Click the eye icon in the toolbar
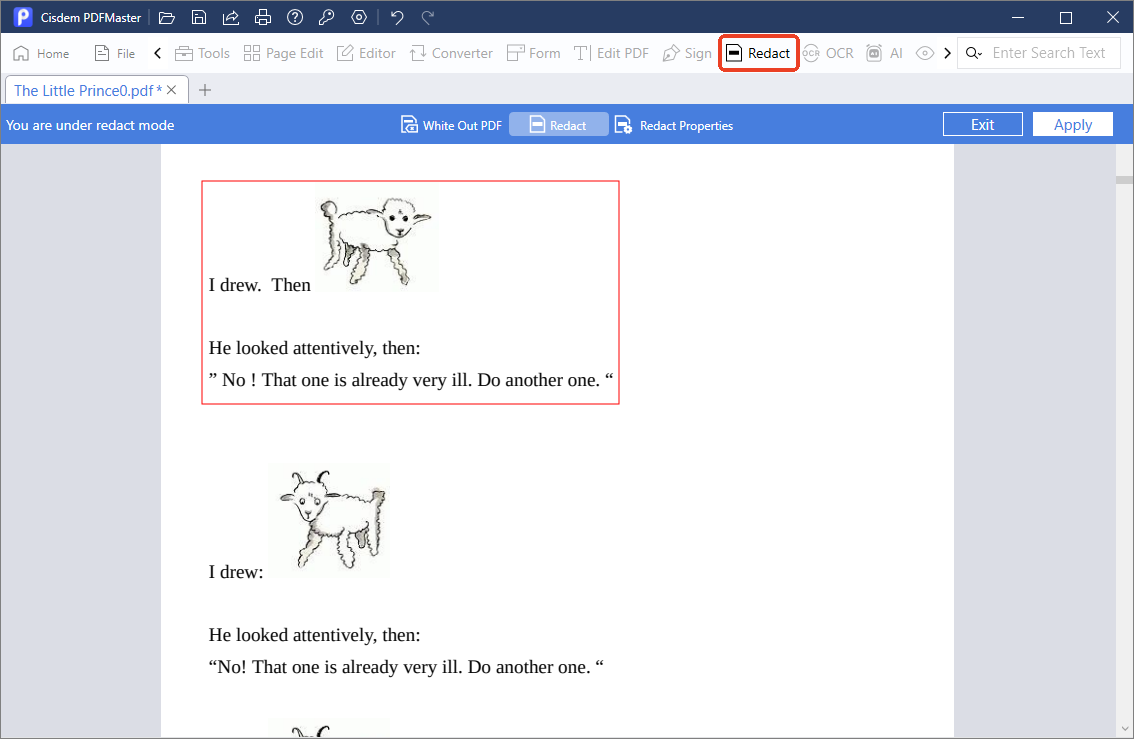 tap(924, 54)
